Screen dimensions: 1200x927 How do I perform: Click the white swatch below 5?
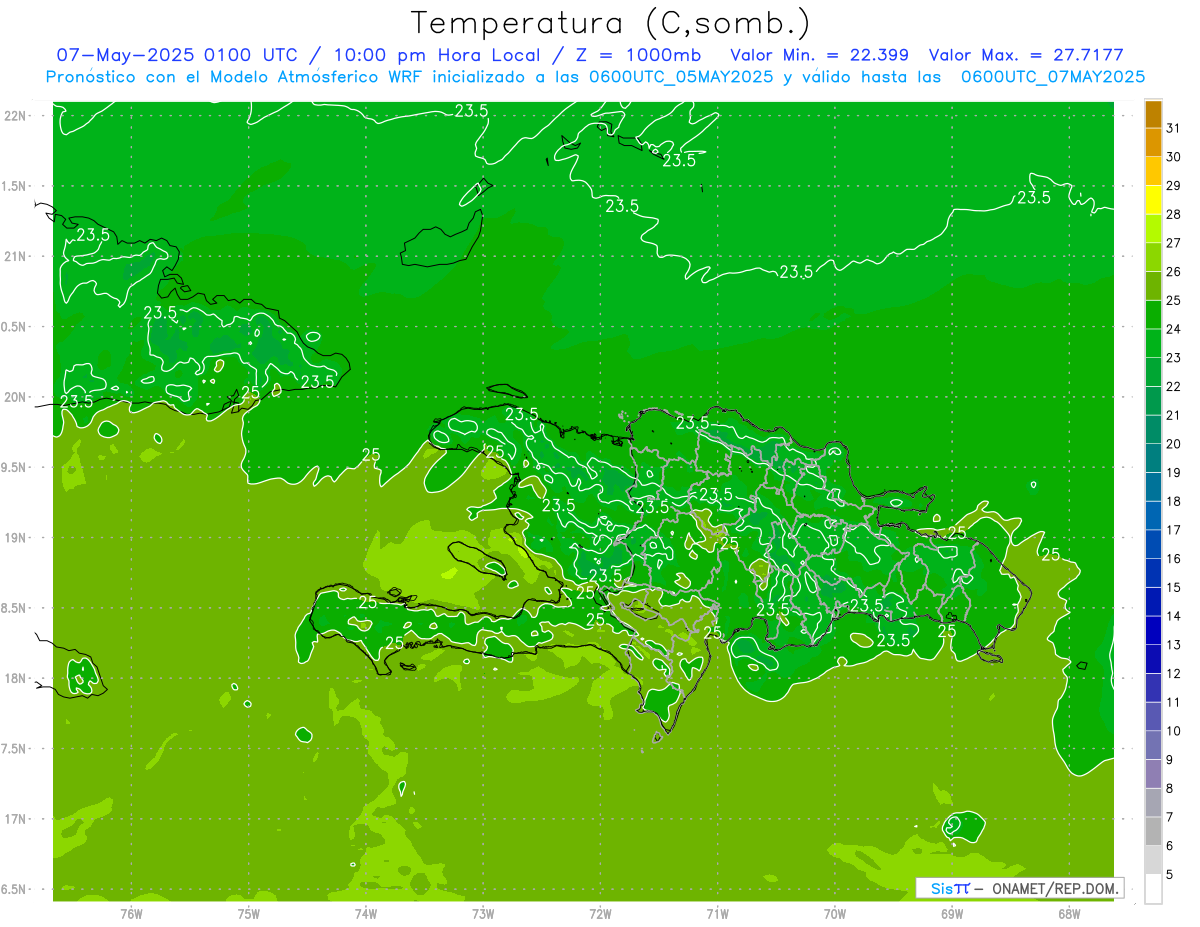click(1153, 888)
